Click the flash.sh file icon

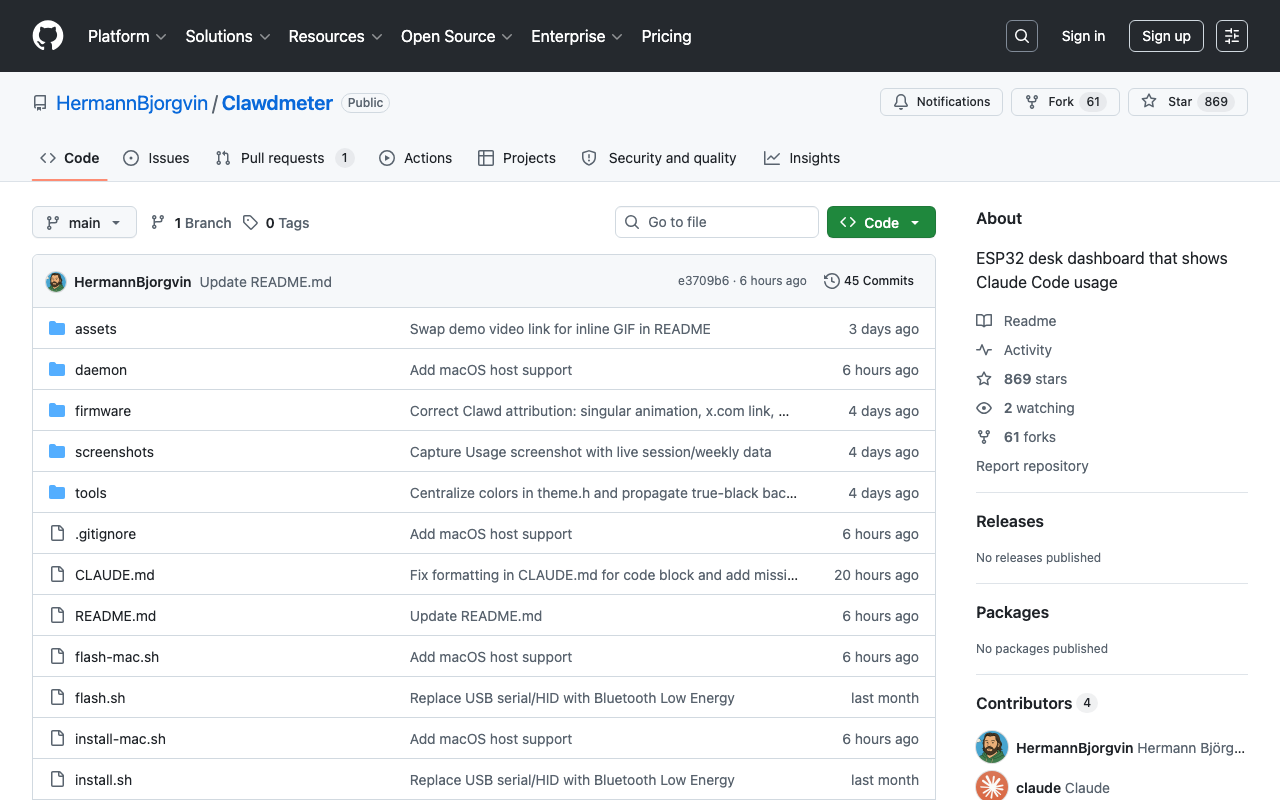(x=57, y=698)
